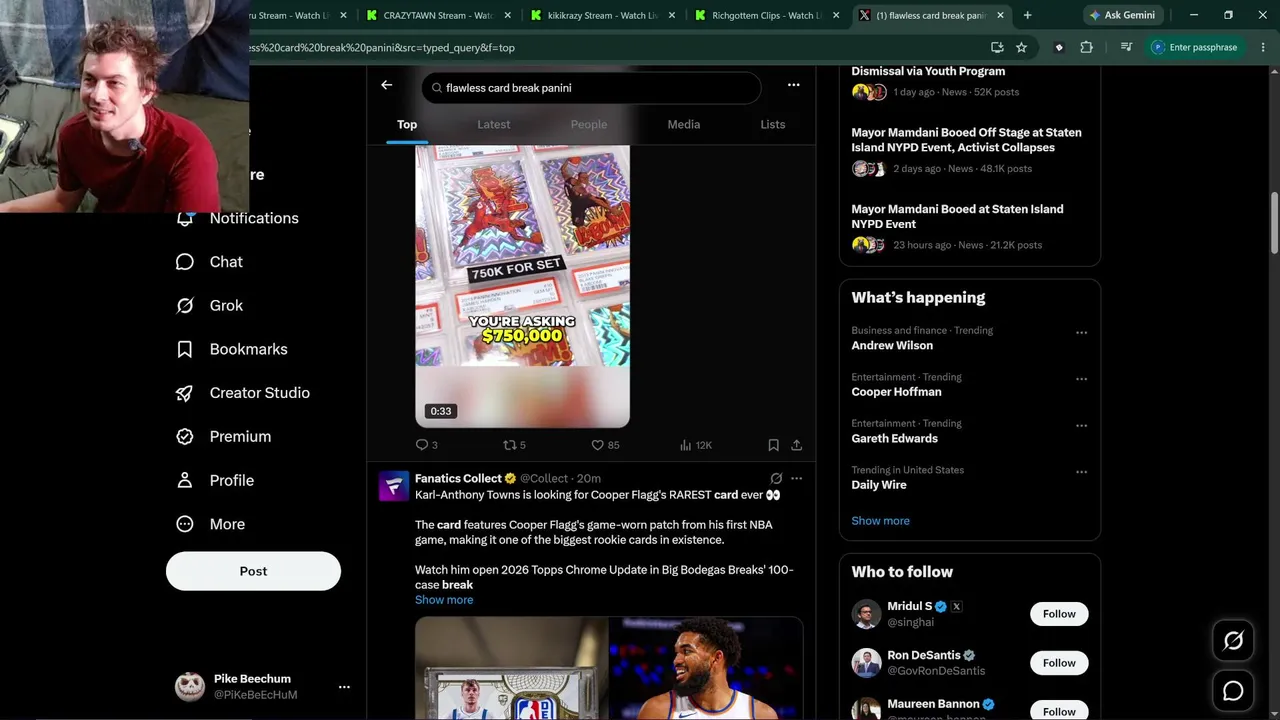Follow Mridul S
This screenshot has height=720, width=1280.
point(1059,614)
